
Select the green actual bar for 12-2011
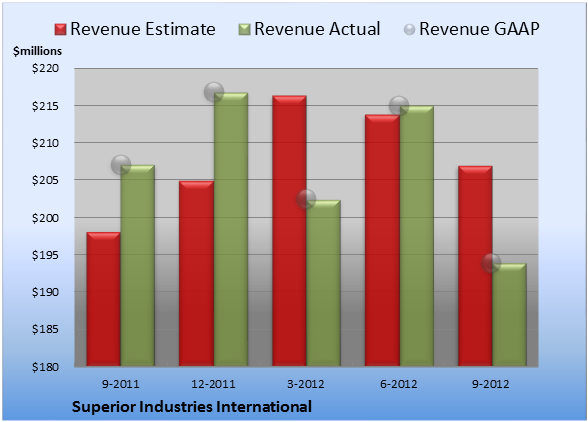(x=231, y=229)
